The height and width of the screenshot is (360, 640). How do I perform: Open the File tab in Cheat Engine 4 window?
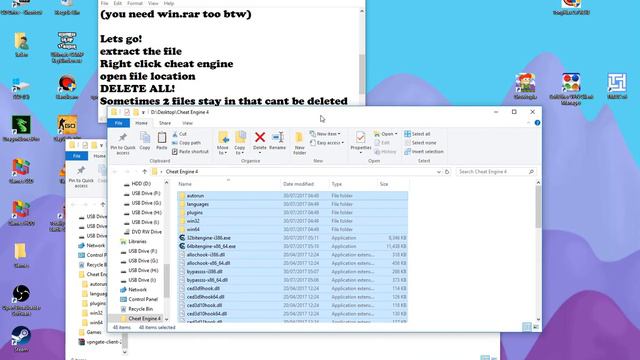(118, 123)
